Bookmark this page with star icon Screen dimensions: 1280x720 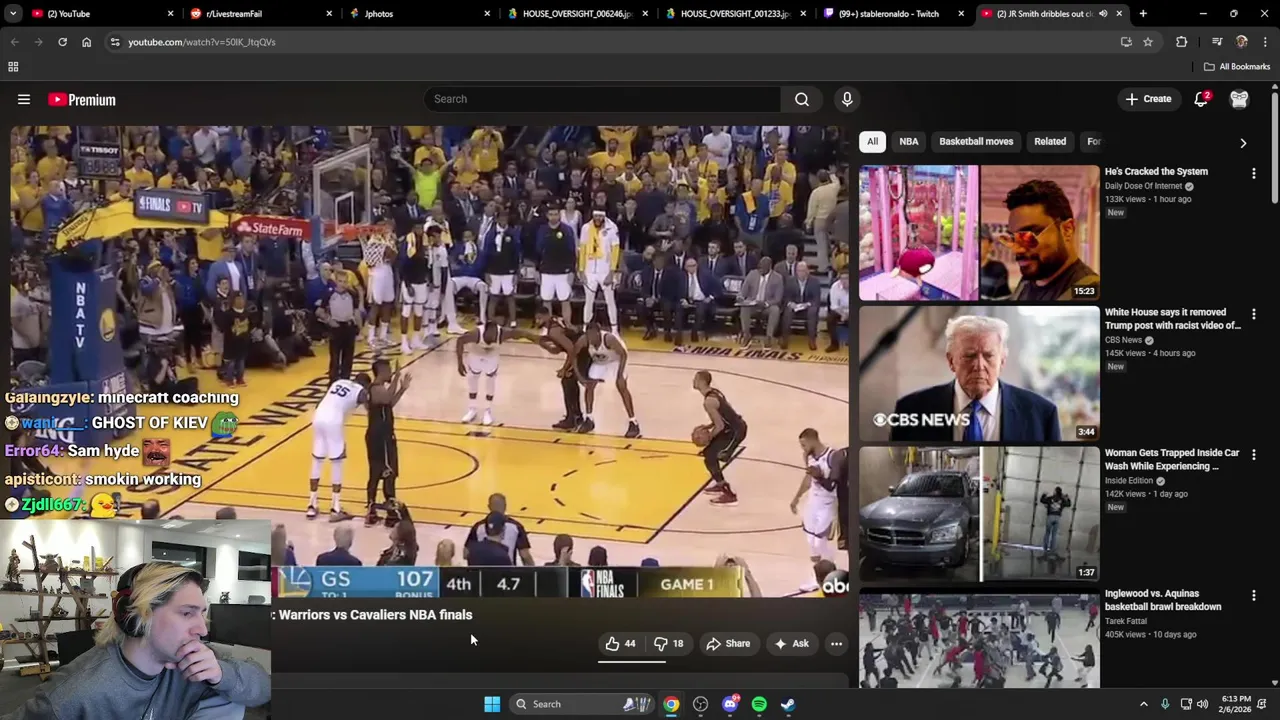1148,42
